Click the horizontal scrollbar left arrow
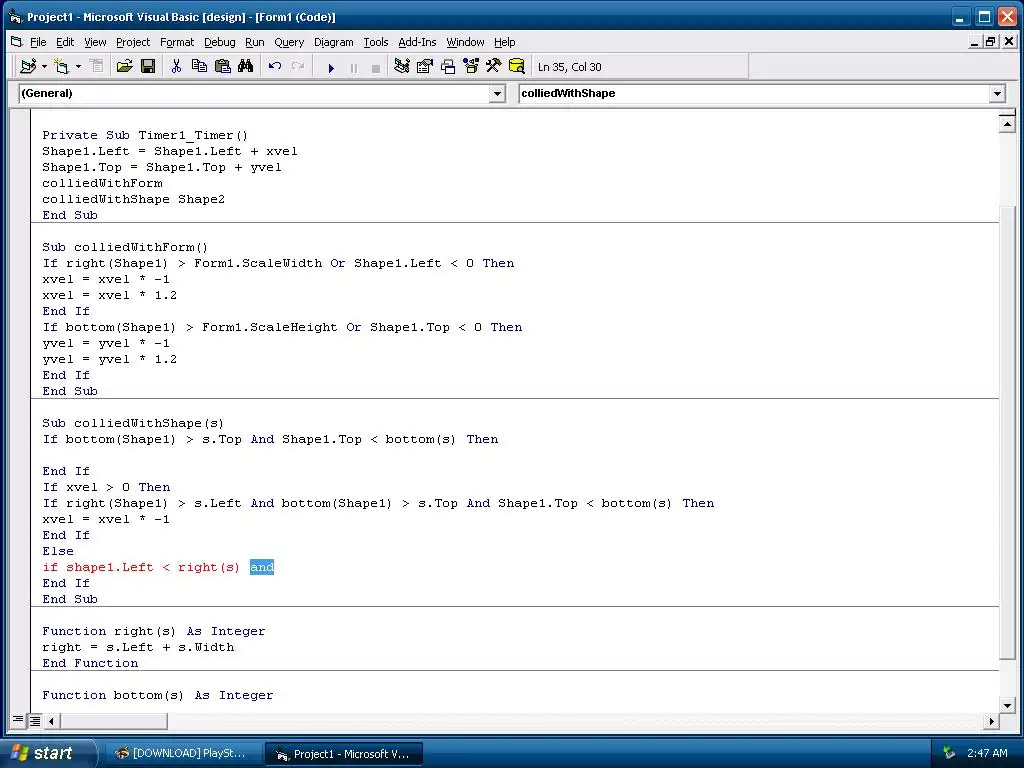This screenshot has height=768, width=1024. pos(51,721)
